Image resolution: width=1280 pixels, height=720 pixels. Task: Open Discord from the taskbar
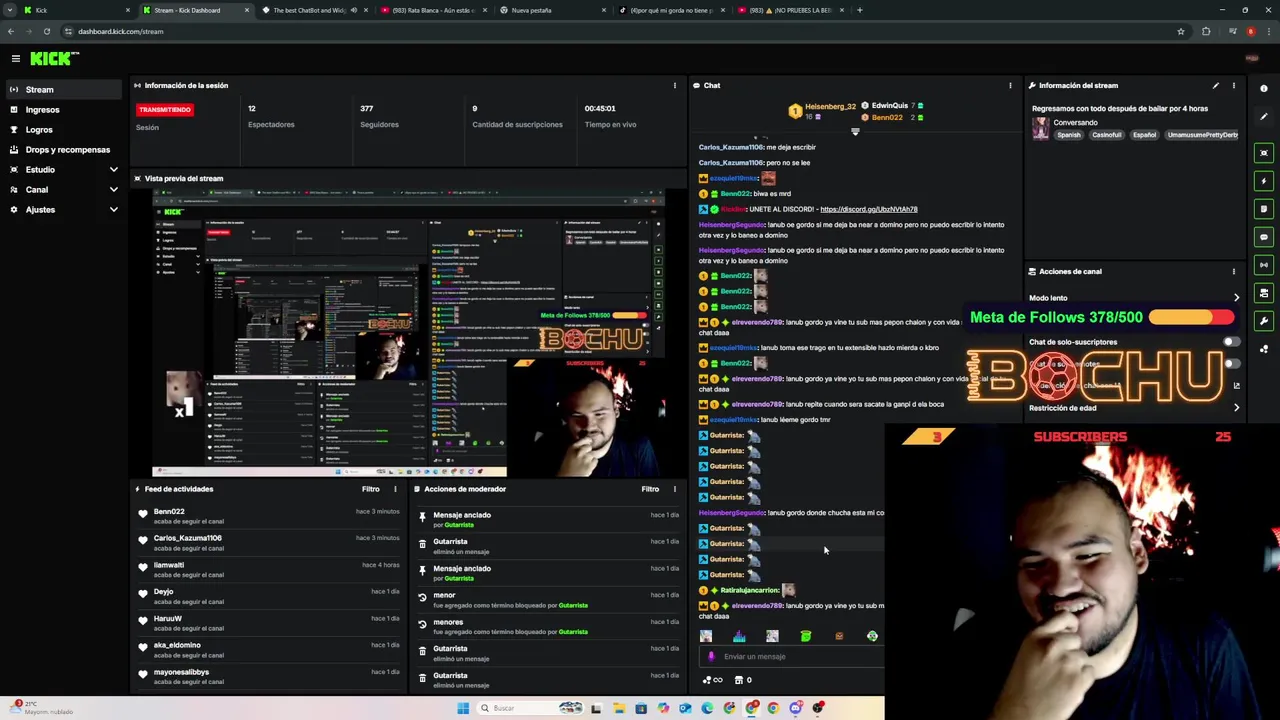(795, 708)
